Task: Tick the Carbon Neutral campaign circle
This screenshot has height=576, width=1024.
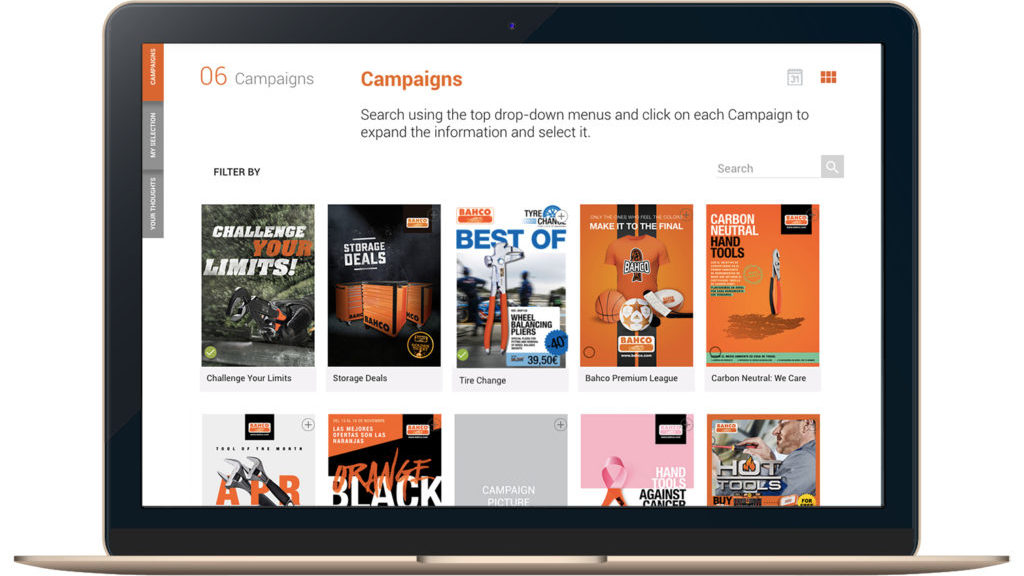Action: [715, 352]
